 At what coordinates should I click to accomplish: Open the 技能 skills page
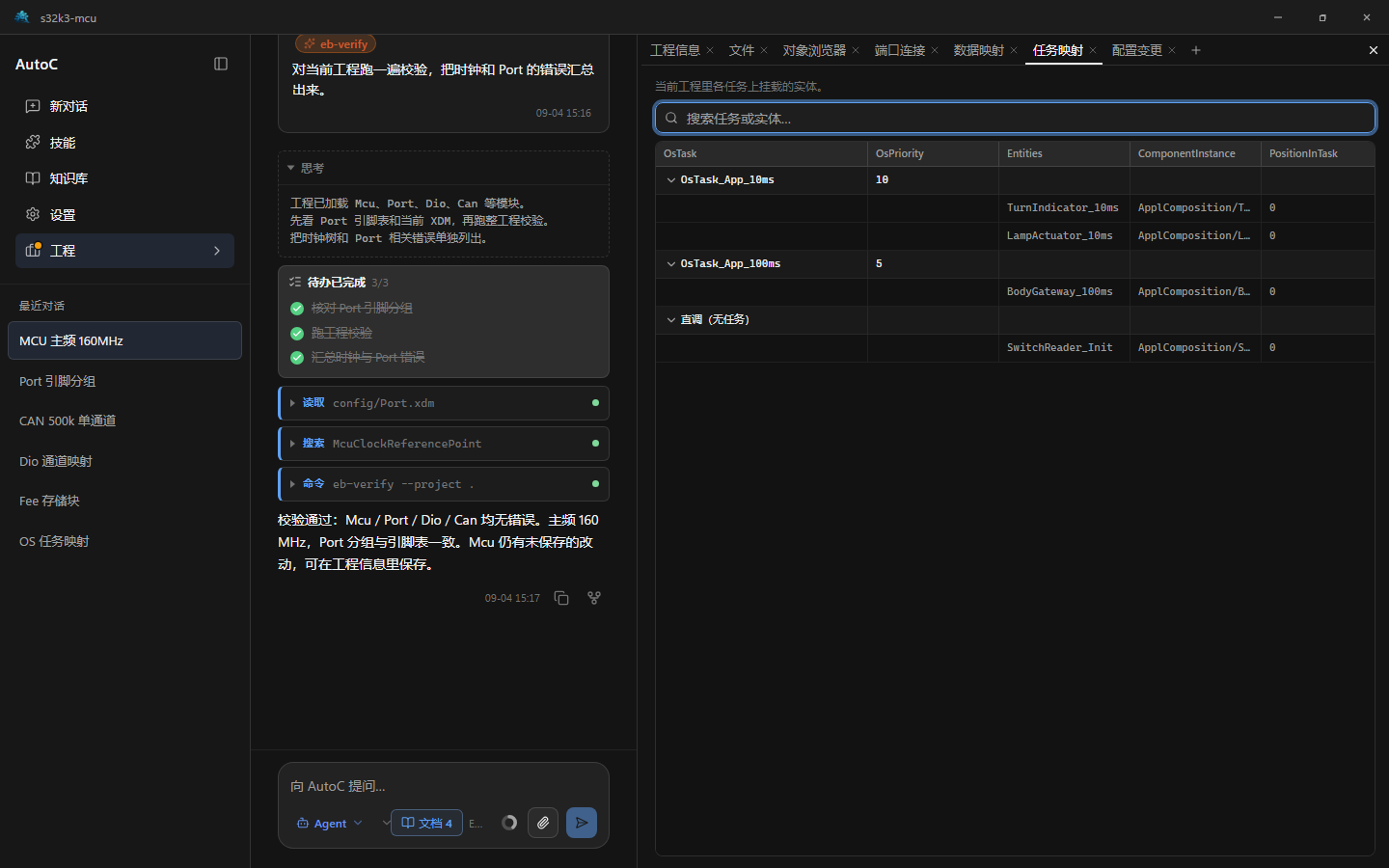pyautogui.click(x=124, y=143)
